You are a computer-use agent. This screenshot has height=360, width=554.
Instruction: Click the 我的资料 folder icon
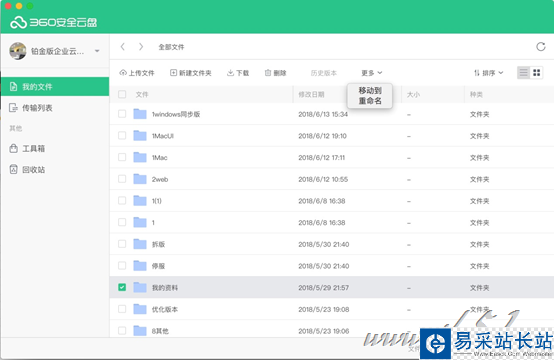140,288
